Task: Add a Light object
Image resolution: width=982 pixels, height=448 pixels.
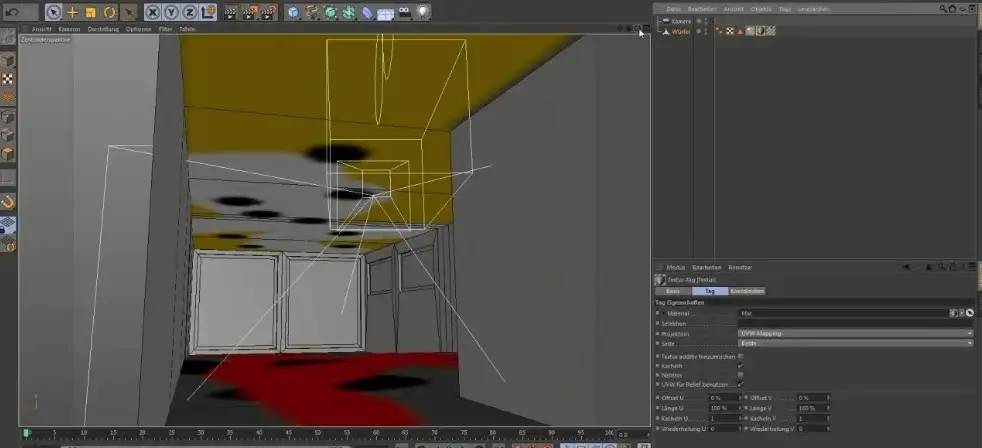Action: tap(423, 12)
